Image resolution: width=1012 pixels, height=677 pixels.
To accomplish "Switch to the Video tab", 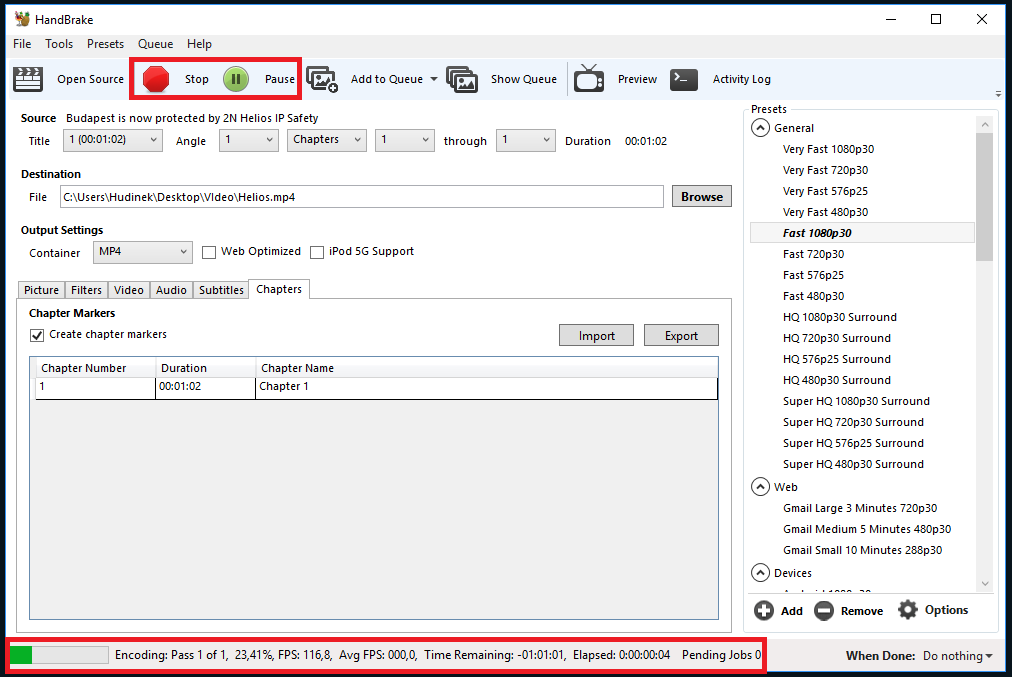I will pos(129,290).
